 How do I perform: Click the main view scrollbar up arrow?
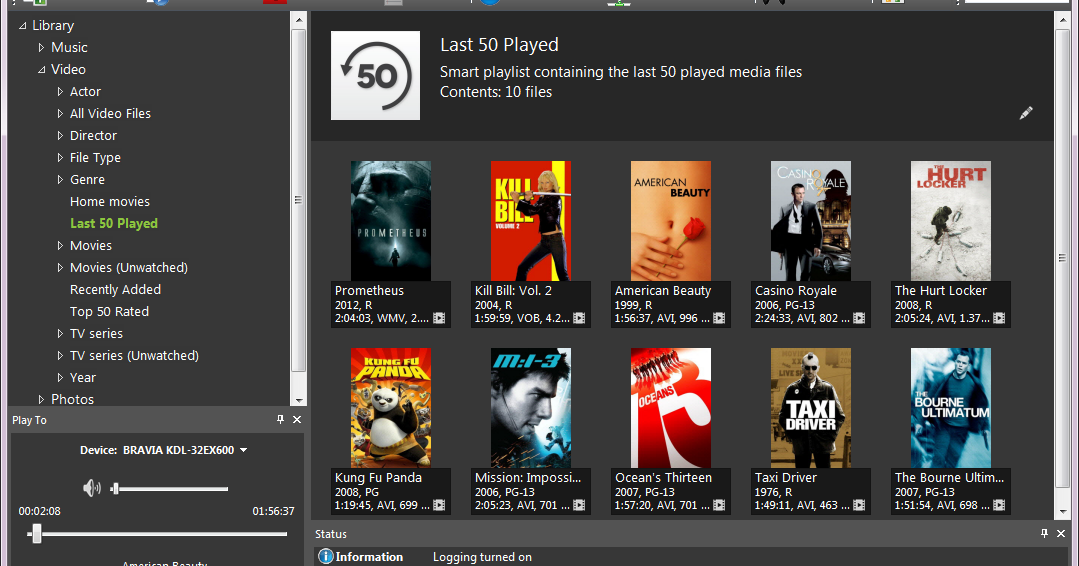click(x=1063, y=19)
